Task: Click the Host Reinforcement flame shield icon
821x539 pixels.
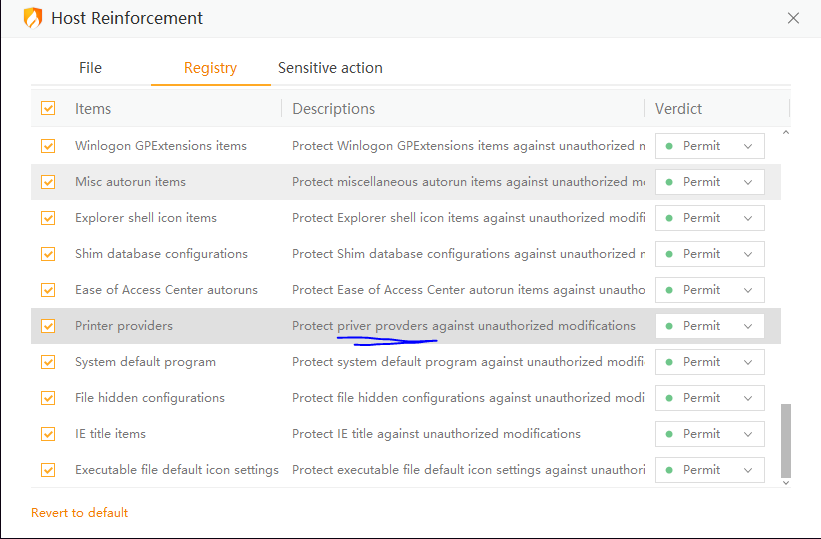Action: click(x=33, y=18)
